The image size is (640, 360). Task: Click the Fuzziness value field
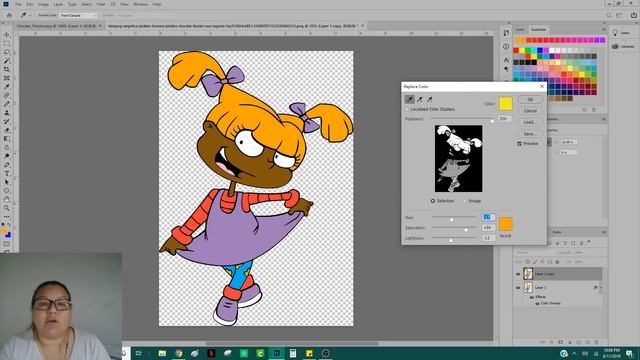(x=504, y=119)
